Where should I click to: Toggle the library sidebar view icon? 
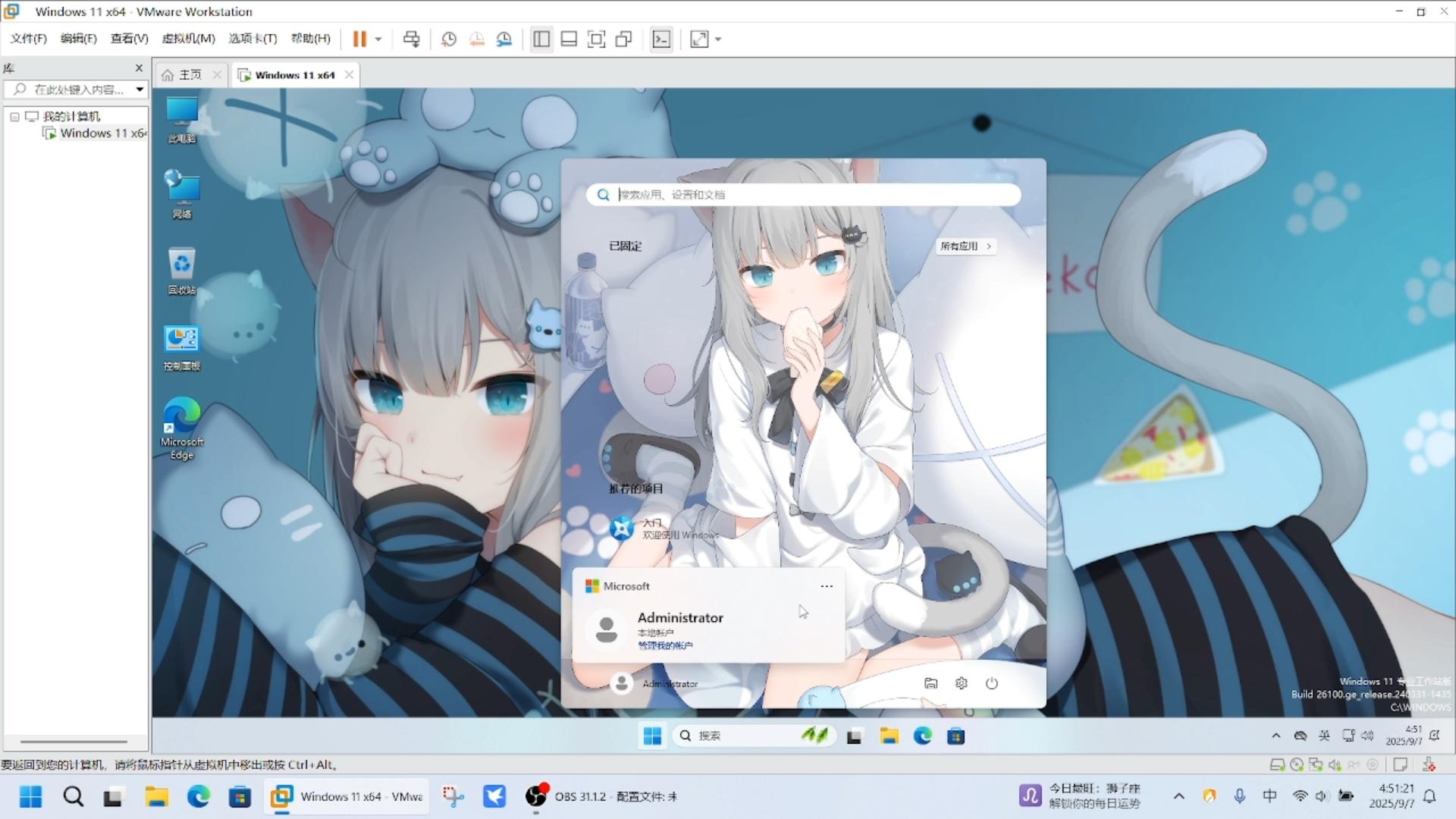[x=541, y=39]
